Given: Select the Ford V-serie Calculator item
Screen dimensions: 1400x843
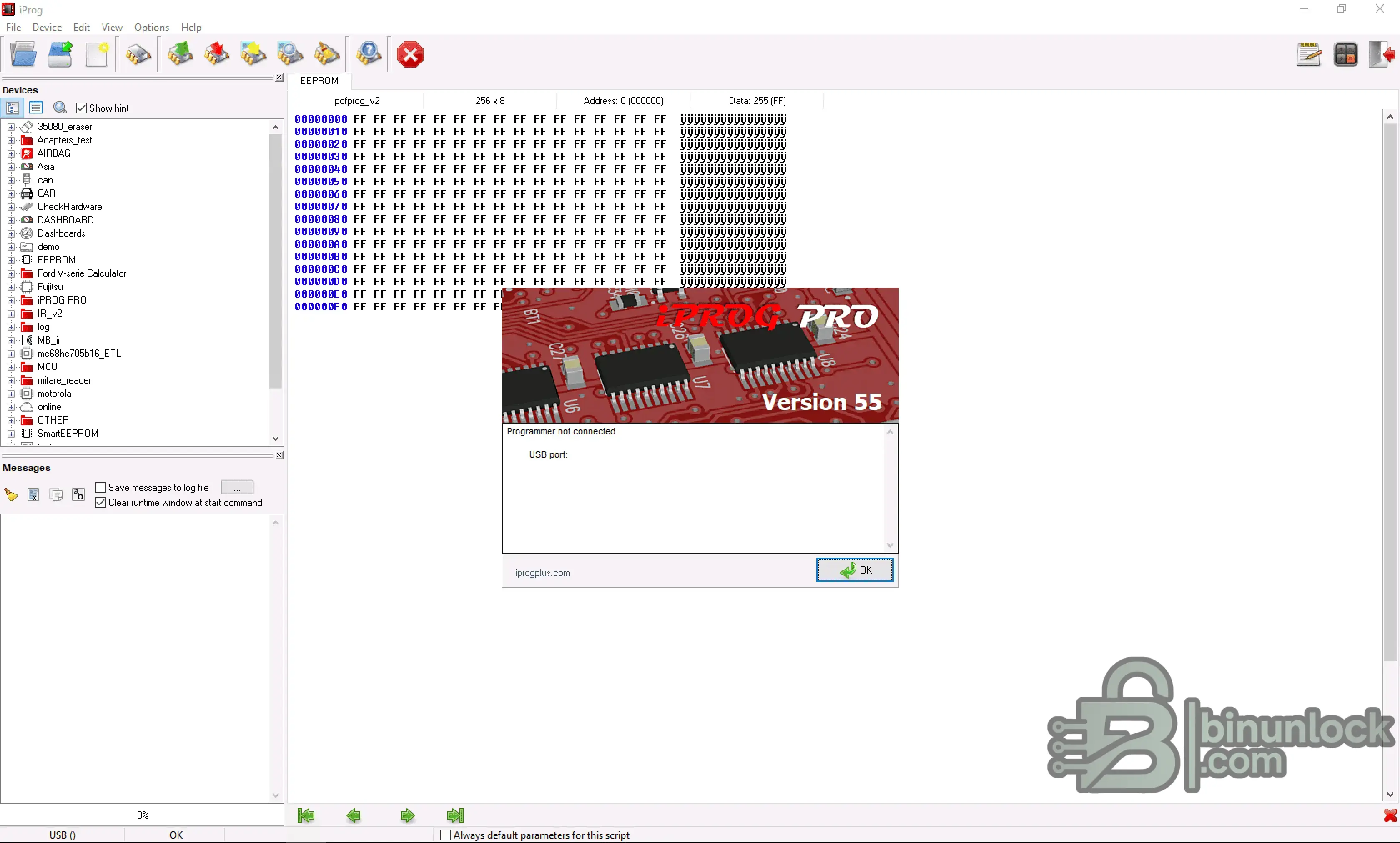Looking at the screenshot, I should tap(82, 273).
